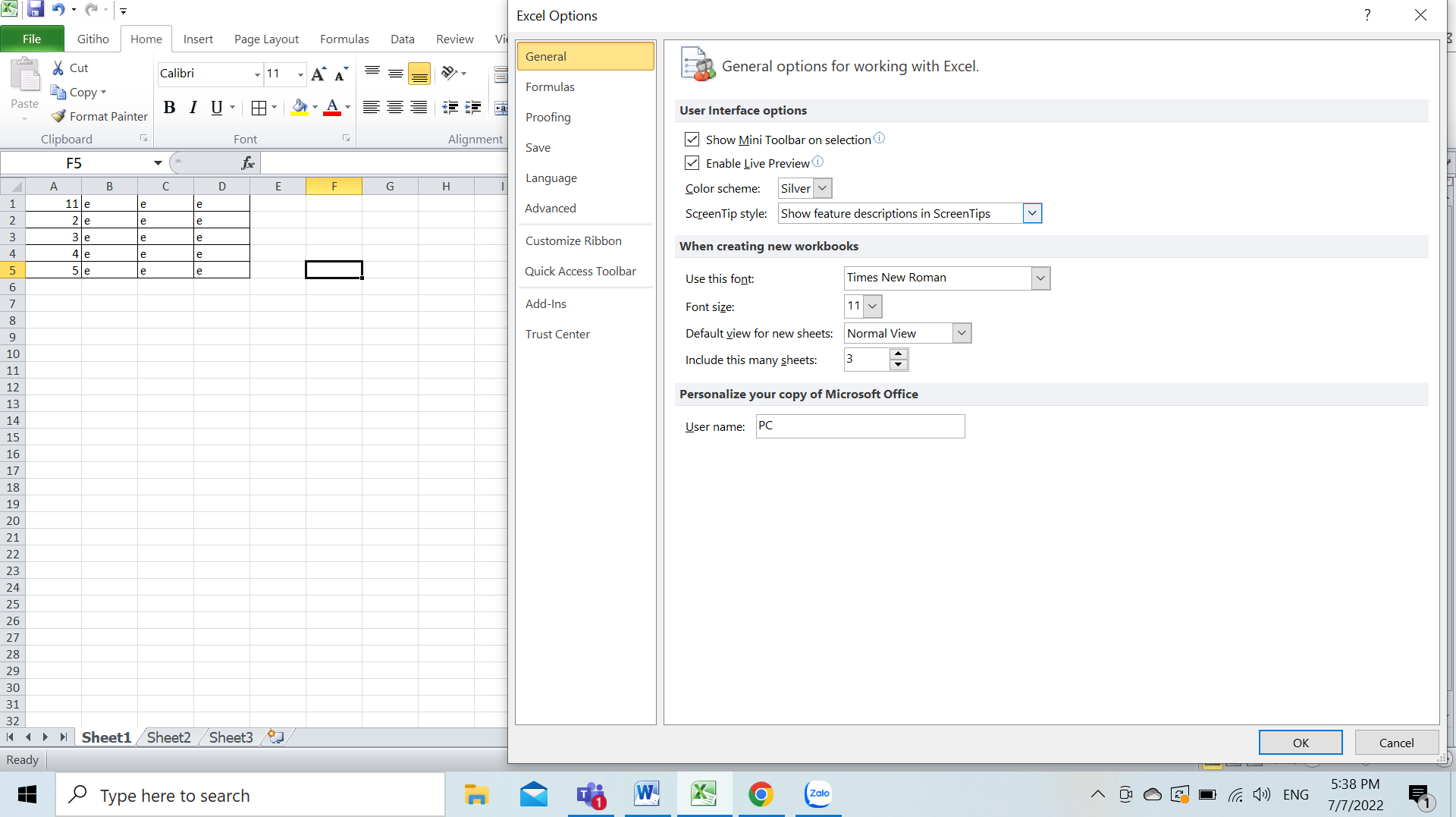Open Word from the taskbar

(x=647, y=794)
